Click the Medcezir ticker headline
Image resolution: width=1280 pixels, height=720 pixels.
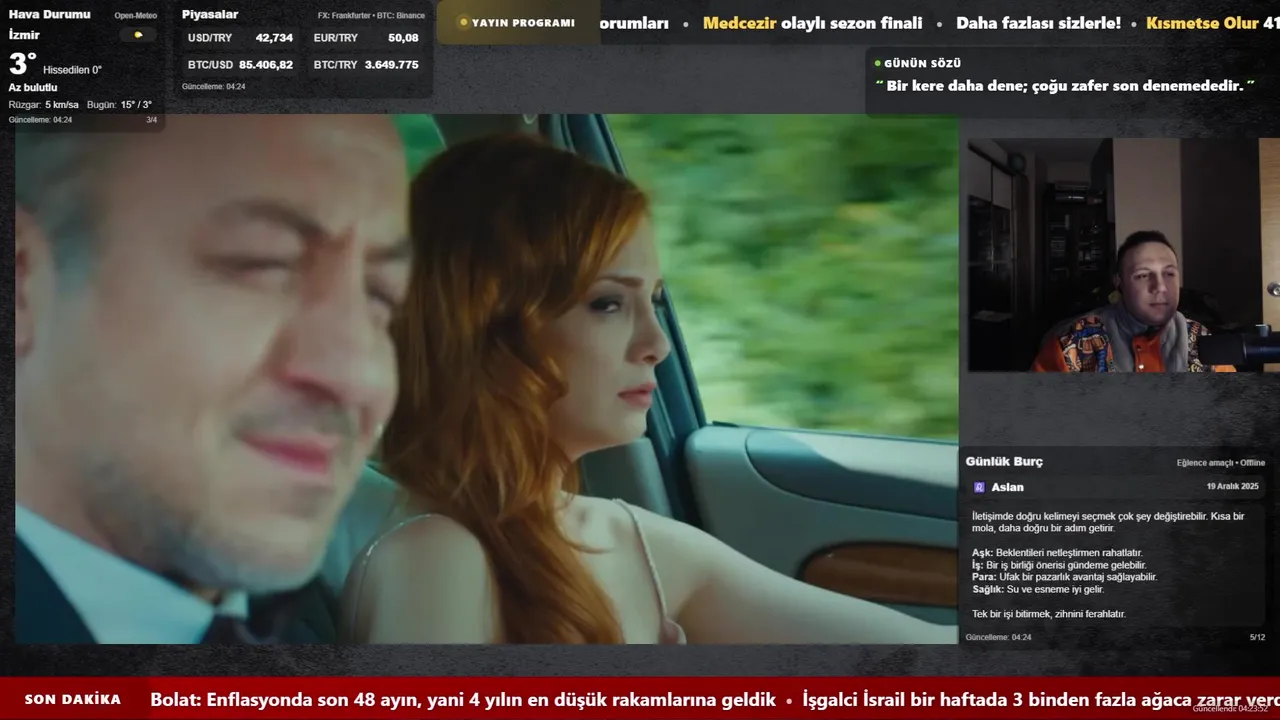pos(812,23)
